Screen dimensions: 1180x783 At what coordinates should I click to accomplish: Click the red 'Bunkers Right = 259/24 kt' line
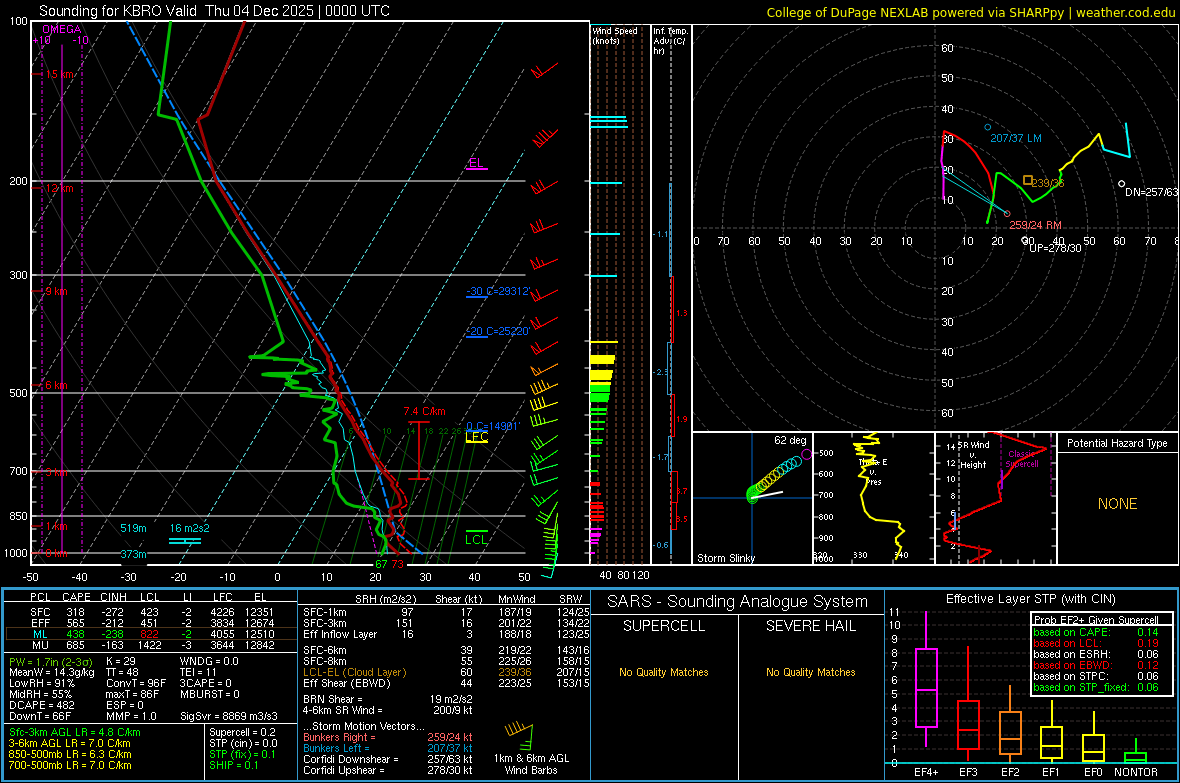[x=388, y=737]
